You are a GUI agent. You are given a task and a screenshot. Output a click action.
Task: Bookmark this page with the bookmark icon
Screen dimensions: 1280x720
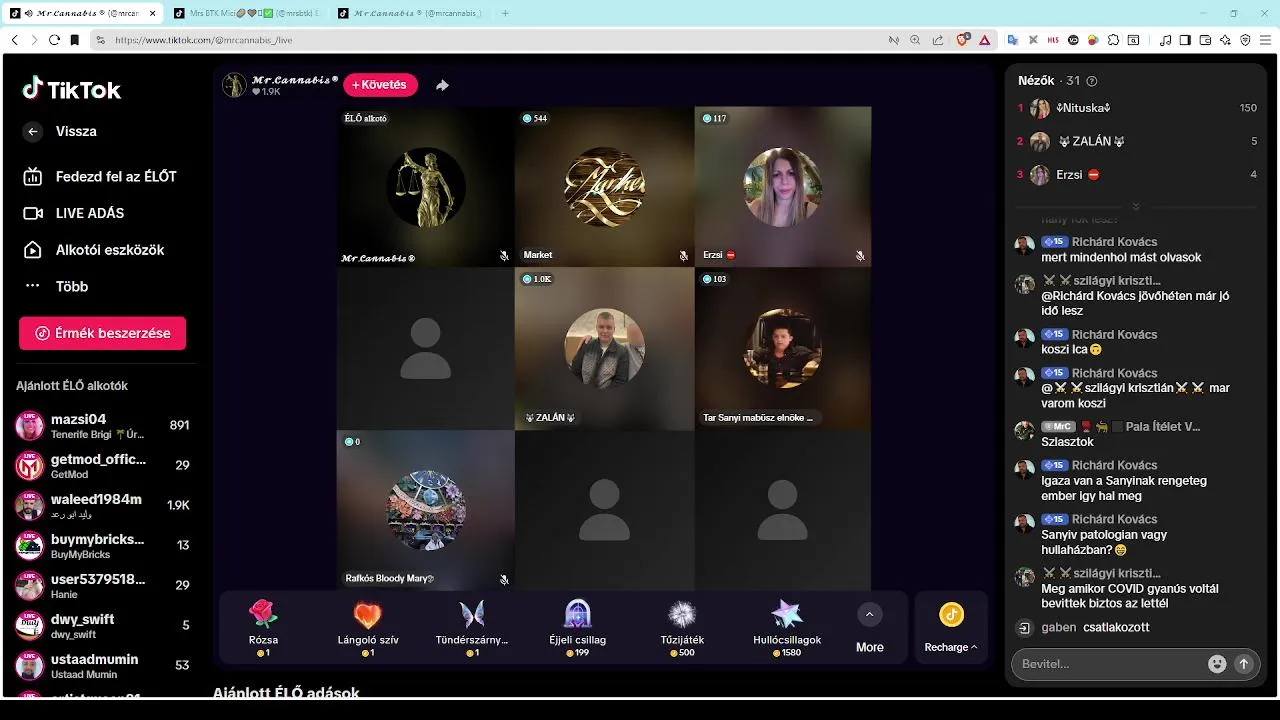(75, 40)
